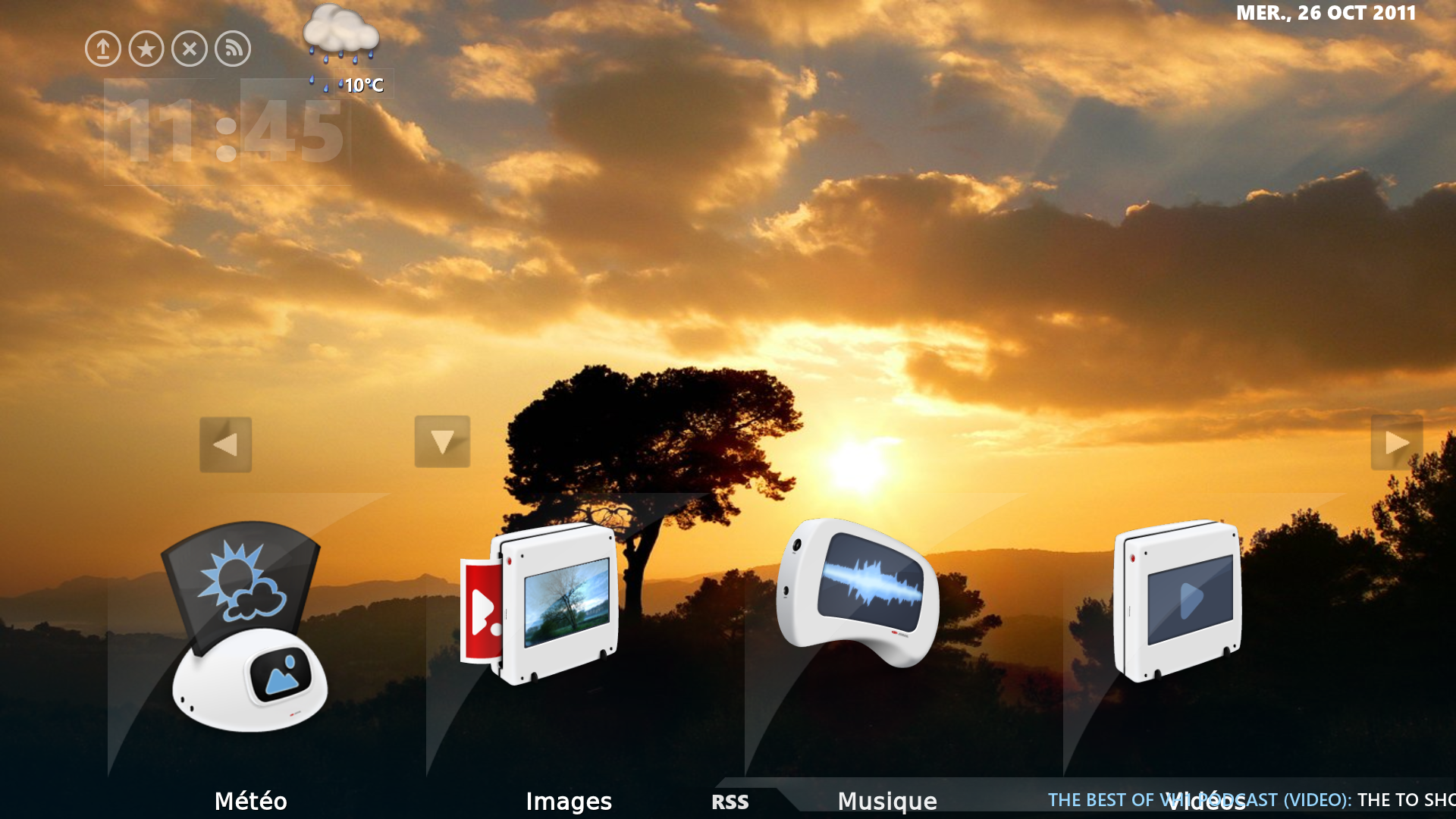Click the date MER., 26 OCT 2011
Viewport: 1456px width, 819px height.
tap(1326, 13)
